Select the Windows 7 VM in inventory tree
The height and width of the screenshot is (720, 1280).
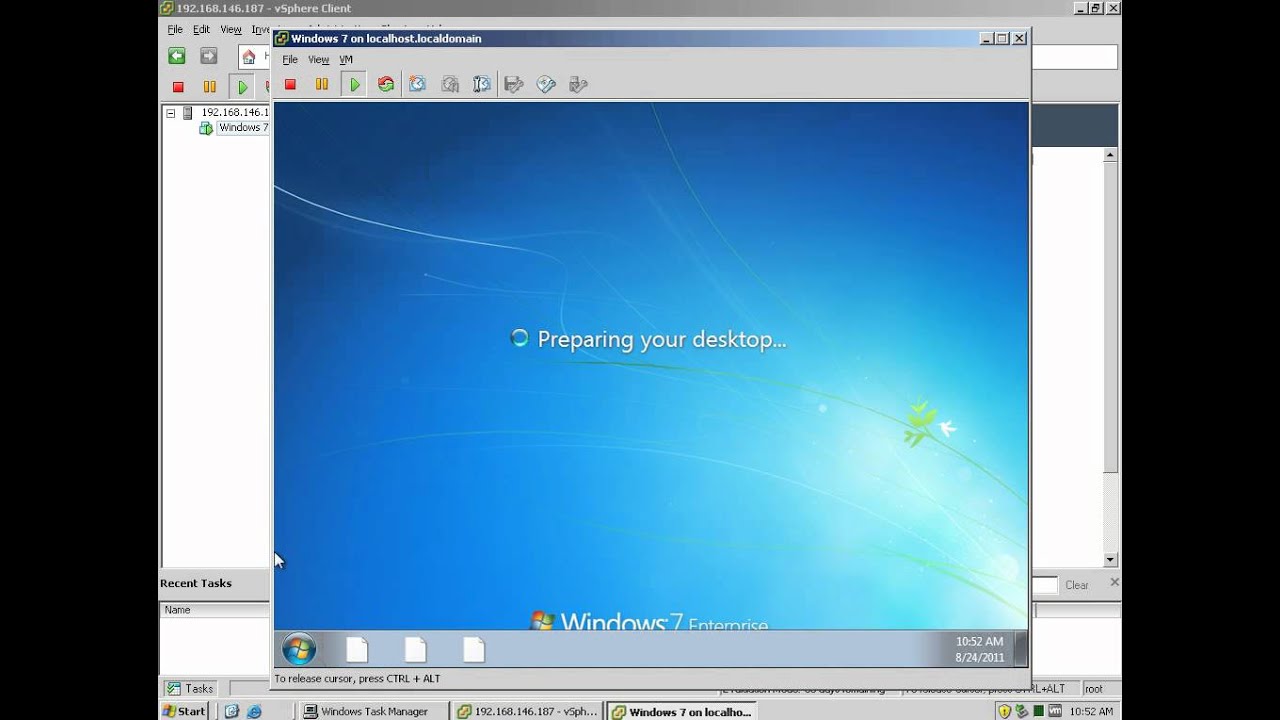(x=243, y=128)
